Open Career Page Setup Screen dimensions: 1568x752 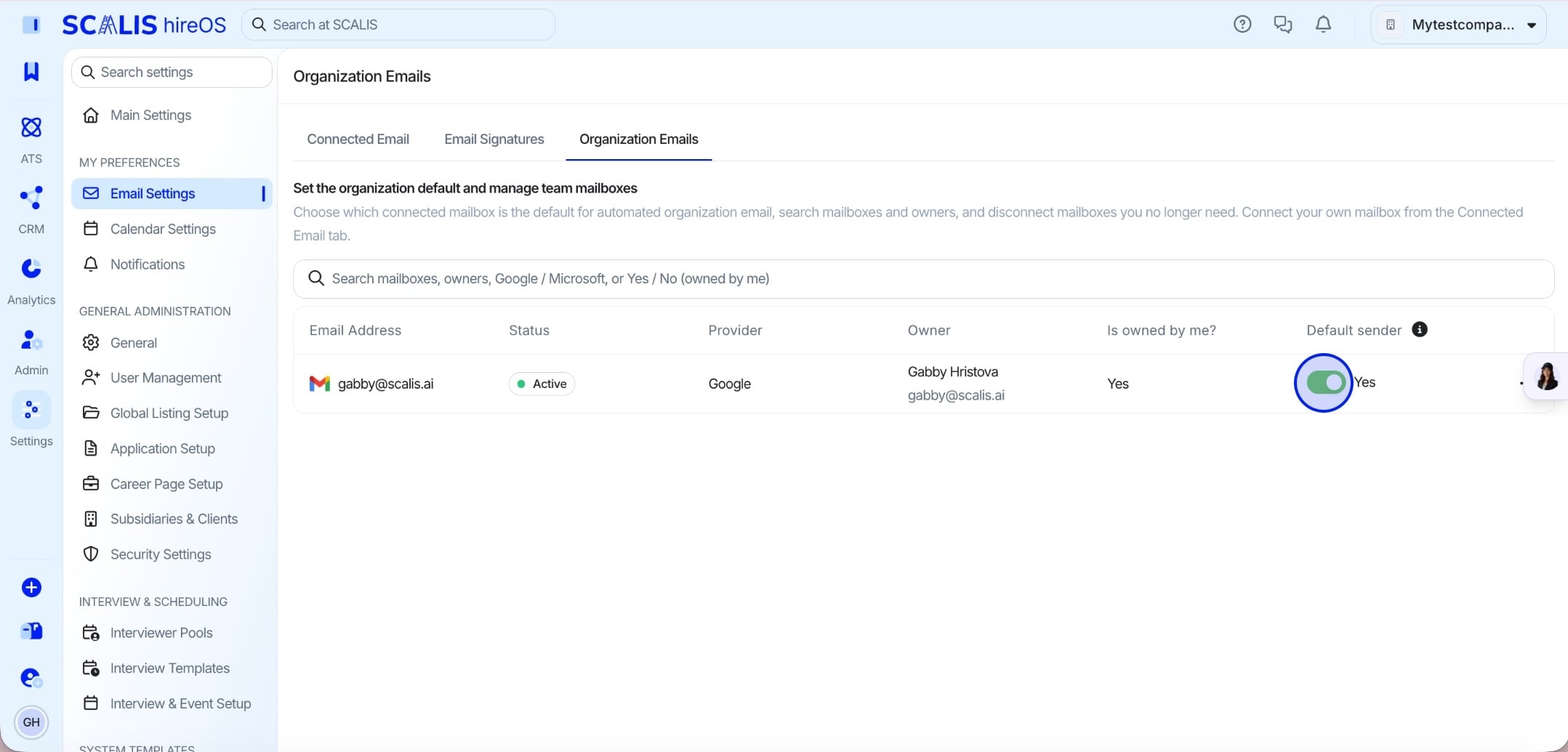pyautogui.click(x=166, y=484)
